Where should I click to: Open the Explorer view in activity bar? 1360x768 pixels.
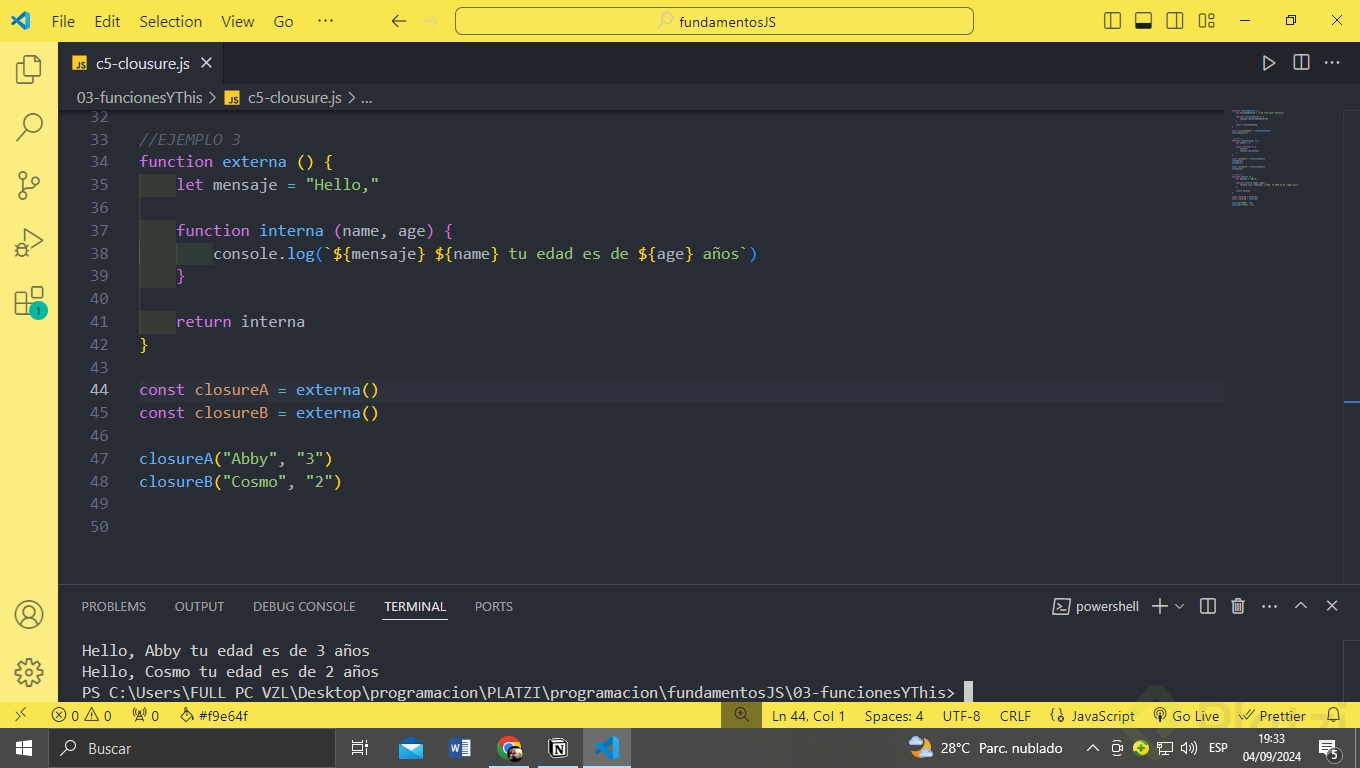pos(29,69)
